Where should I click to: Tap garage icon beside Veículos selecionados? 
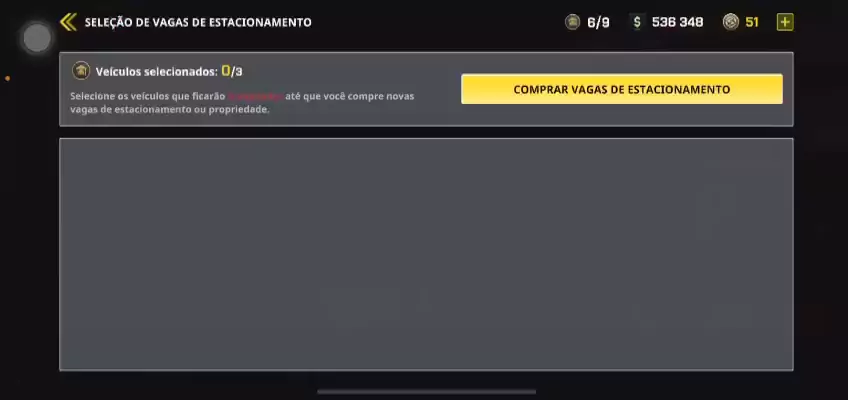point(81,71)
